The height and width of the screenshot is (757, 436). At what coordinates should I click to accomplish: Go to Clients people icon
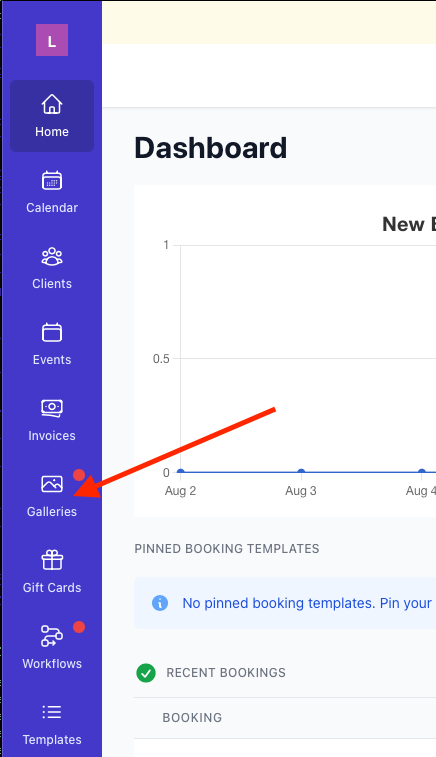click(52, 256)
